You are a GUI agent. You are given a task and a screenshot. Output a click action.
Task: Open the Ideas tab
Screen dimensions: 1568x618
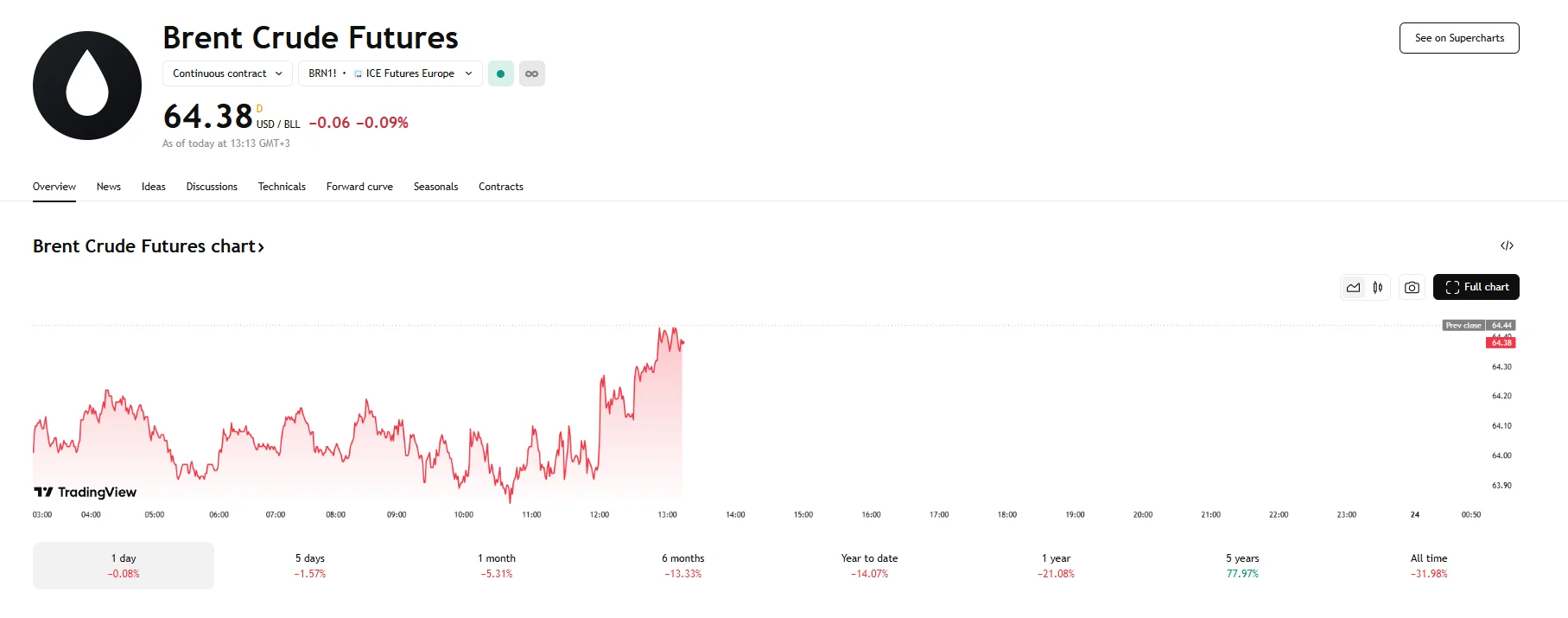click(x=154, y=187)
